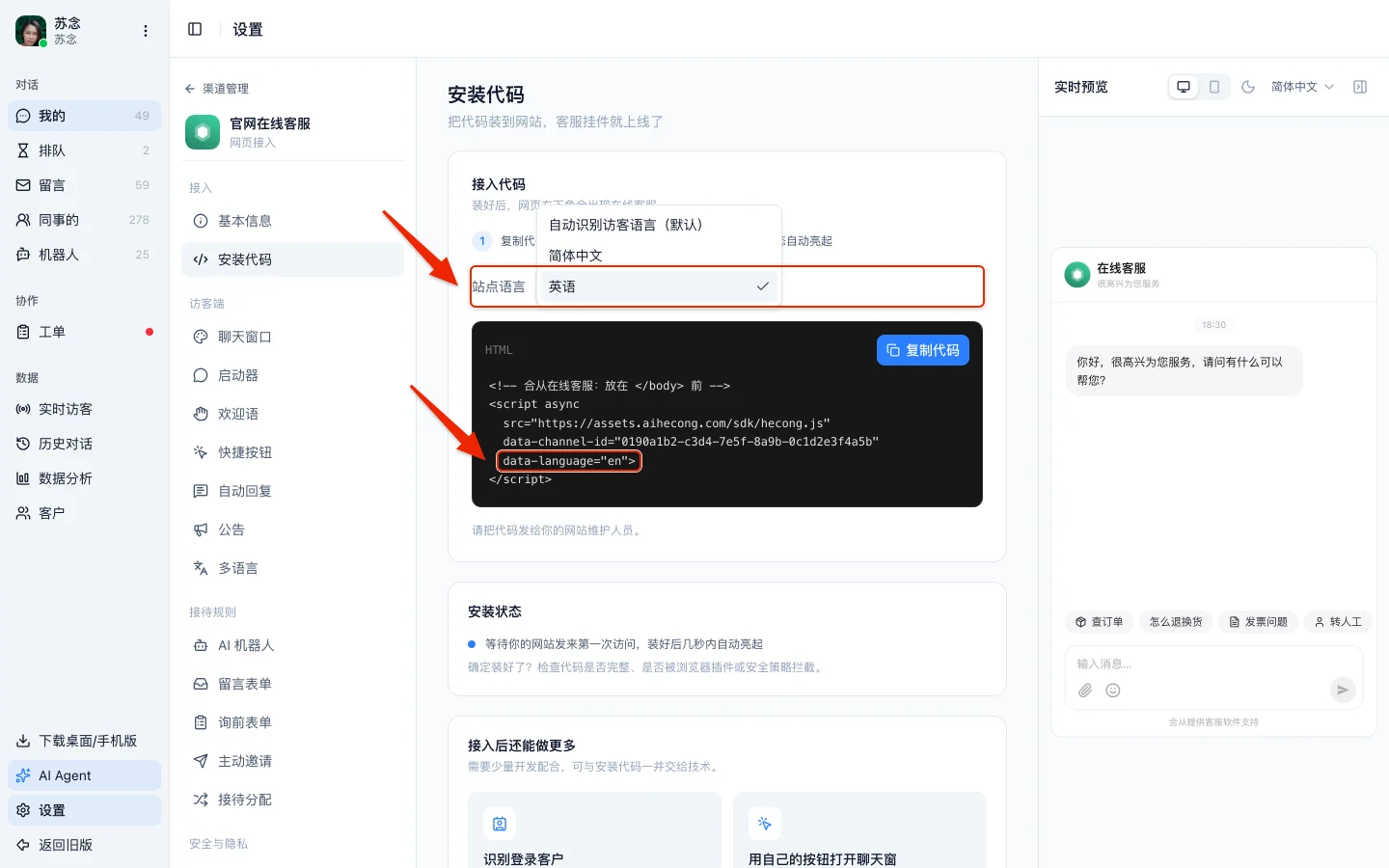Viewport: 1389px width, 868px height.
Task: Open 公告 settings
Action: tap(292, 529)
